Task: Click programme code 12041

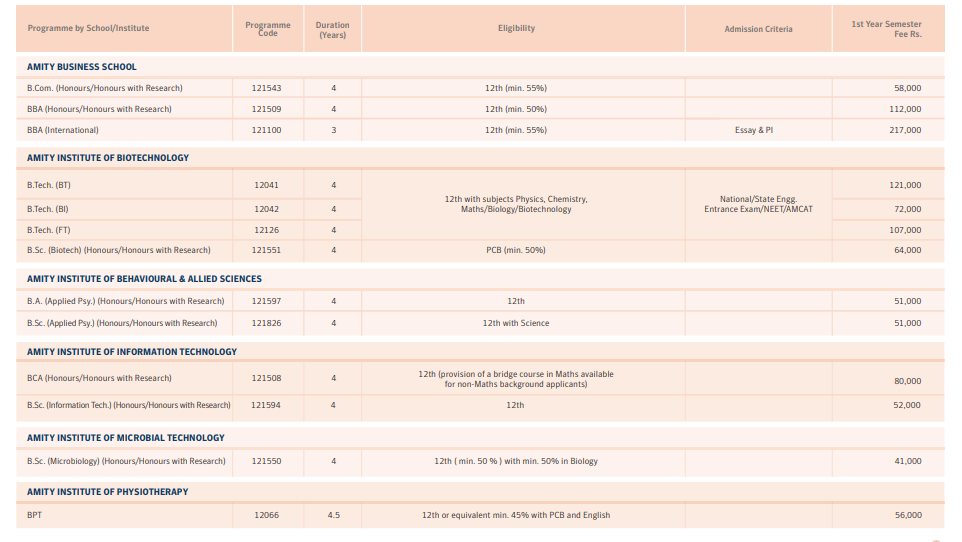Action: coord(266,185)
